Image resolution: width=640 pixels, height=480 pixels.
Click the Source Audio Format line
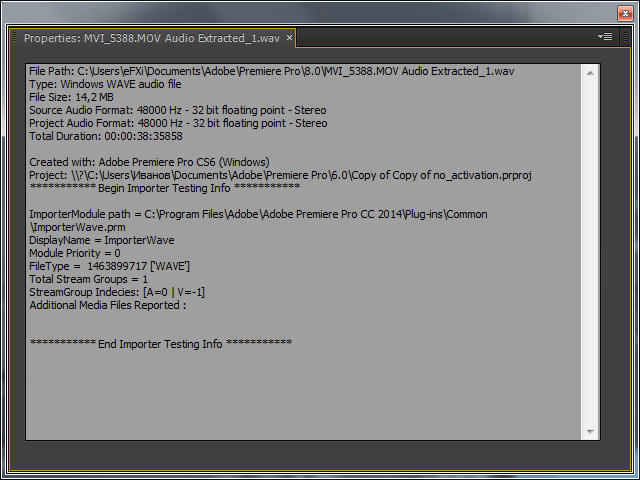pyautogui.click(x=178, y=110)
